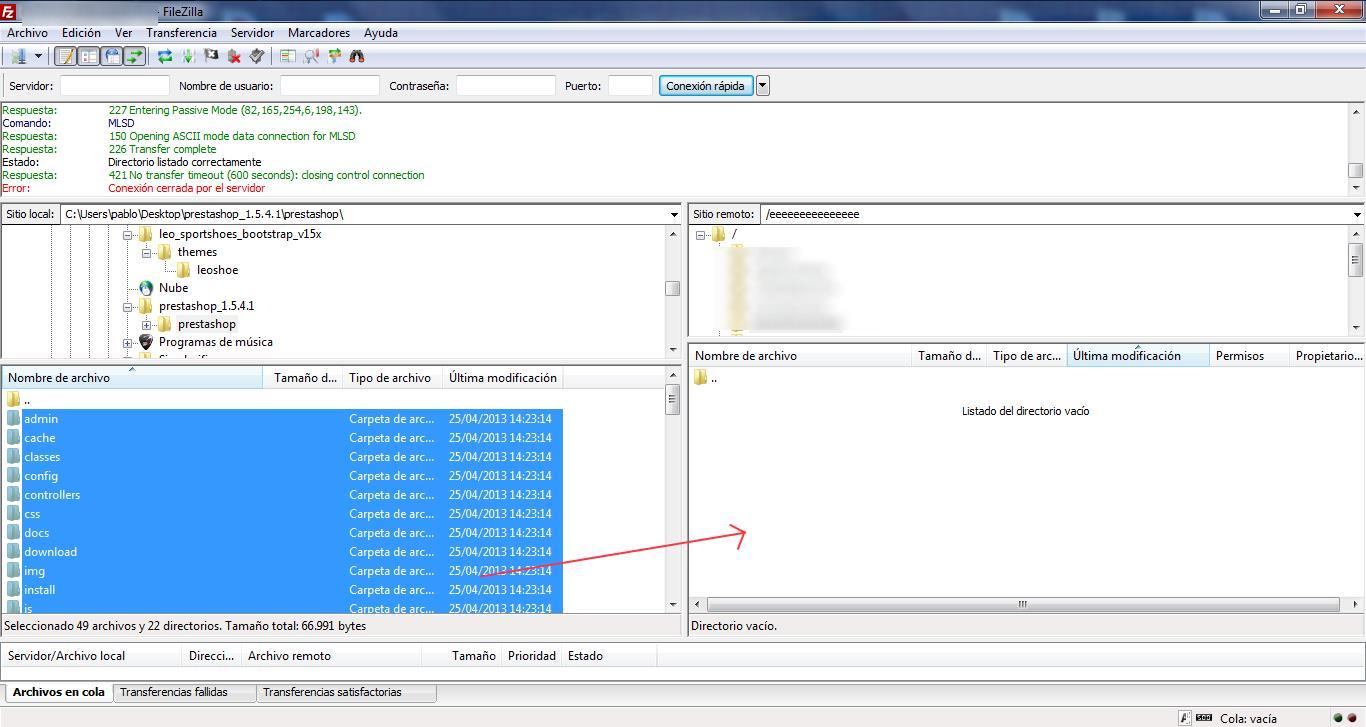Collapse the prestashop_1.5.4.1 tree folder
The height and width of the screenshot is (727, 1366).
[128, 306]
